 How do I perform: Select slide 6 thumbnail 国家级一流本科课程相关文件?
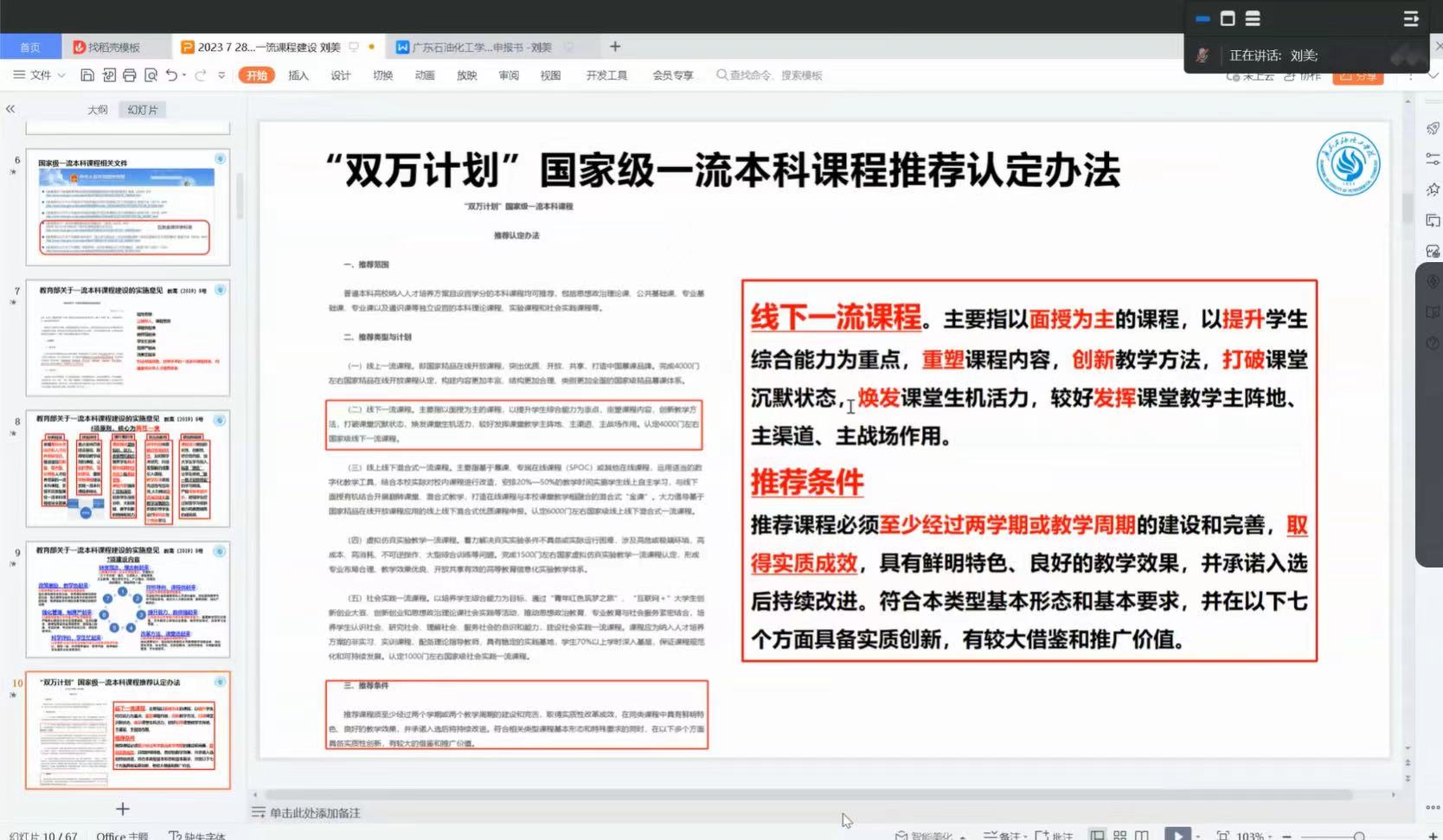click(128, 208)
